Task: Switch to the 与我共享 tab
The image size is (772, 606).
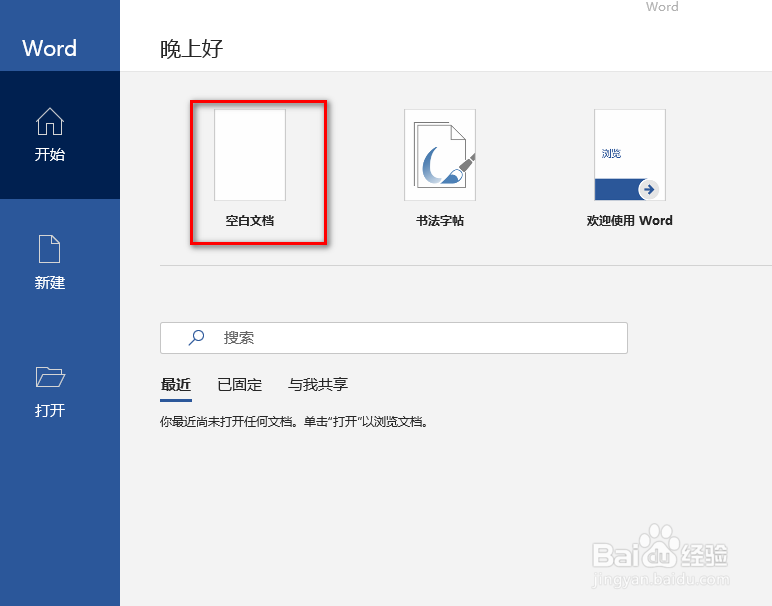Action: [x=318, y=384]
